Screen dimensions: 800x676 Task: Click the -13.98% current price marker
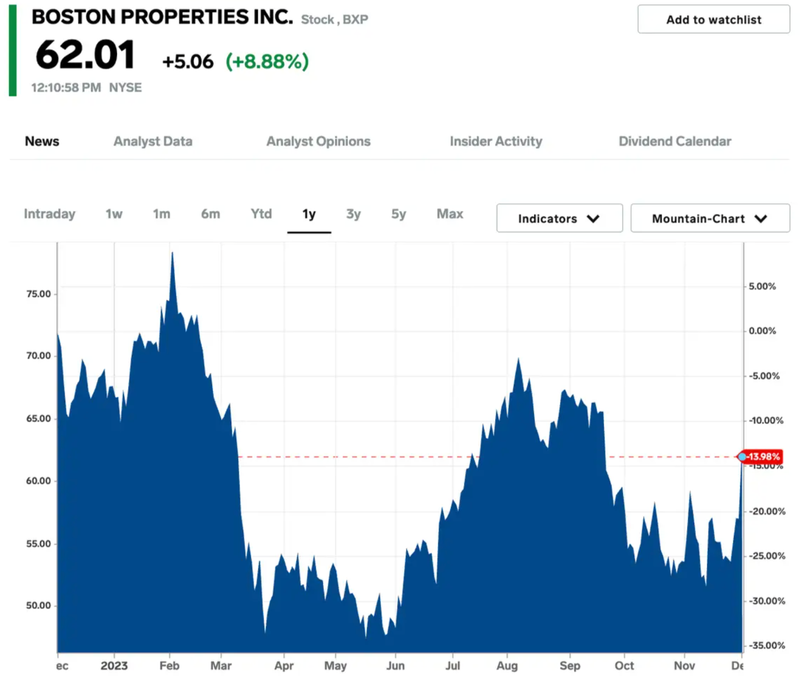pos(760,457)
